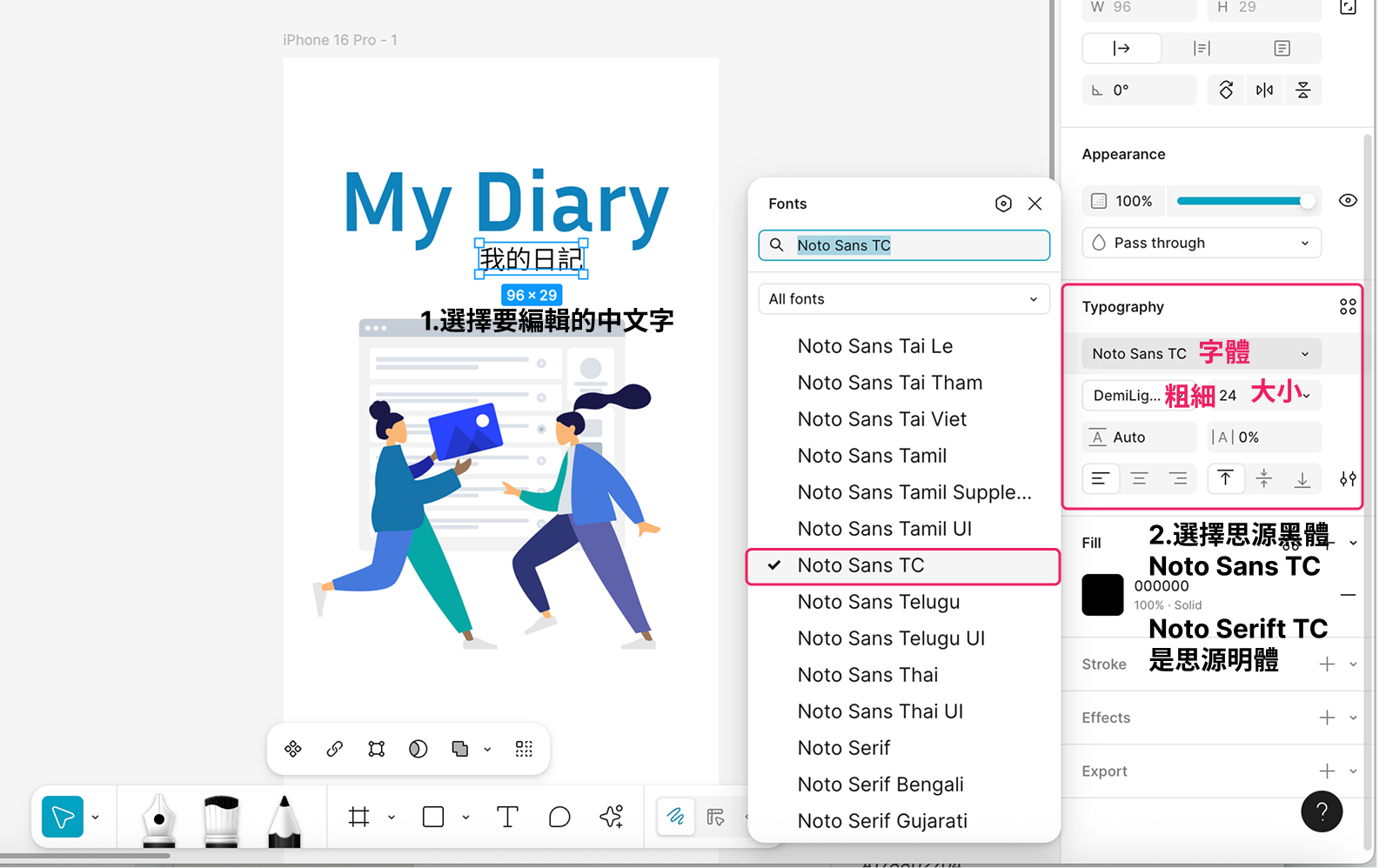Image resolution: width=1386 pixels, height=868 pixels.
Task: Select the Rectangle shape tool
Action: point(433,817)
